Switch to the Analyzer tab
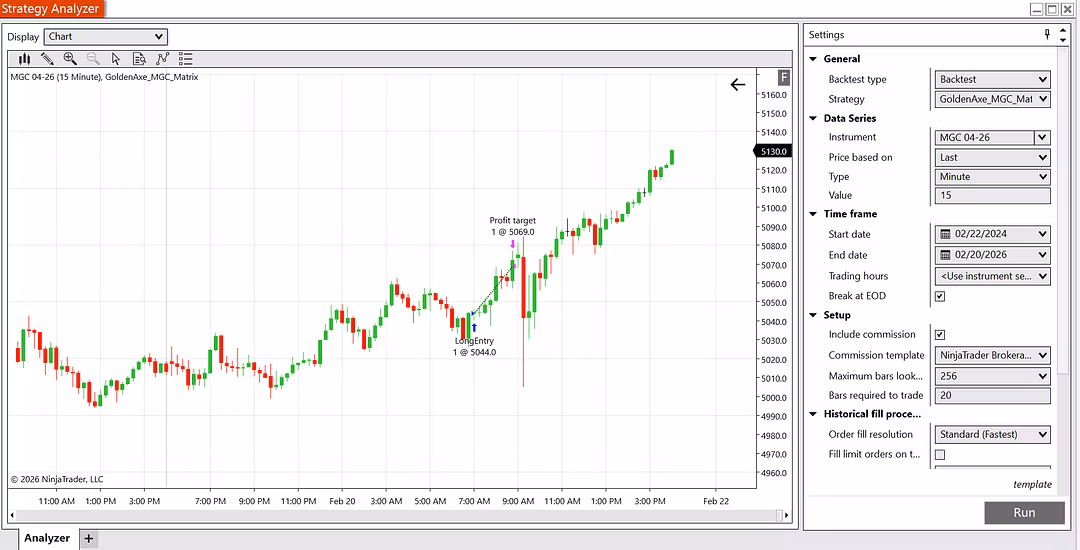Viewport: 1080px width, 550px height. tap(47, 538)
